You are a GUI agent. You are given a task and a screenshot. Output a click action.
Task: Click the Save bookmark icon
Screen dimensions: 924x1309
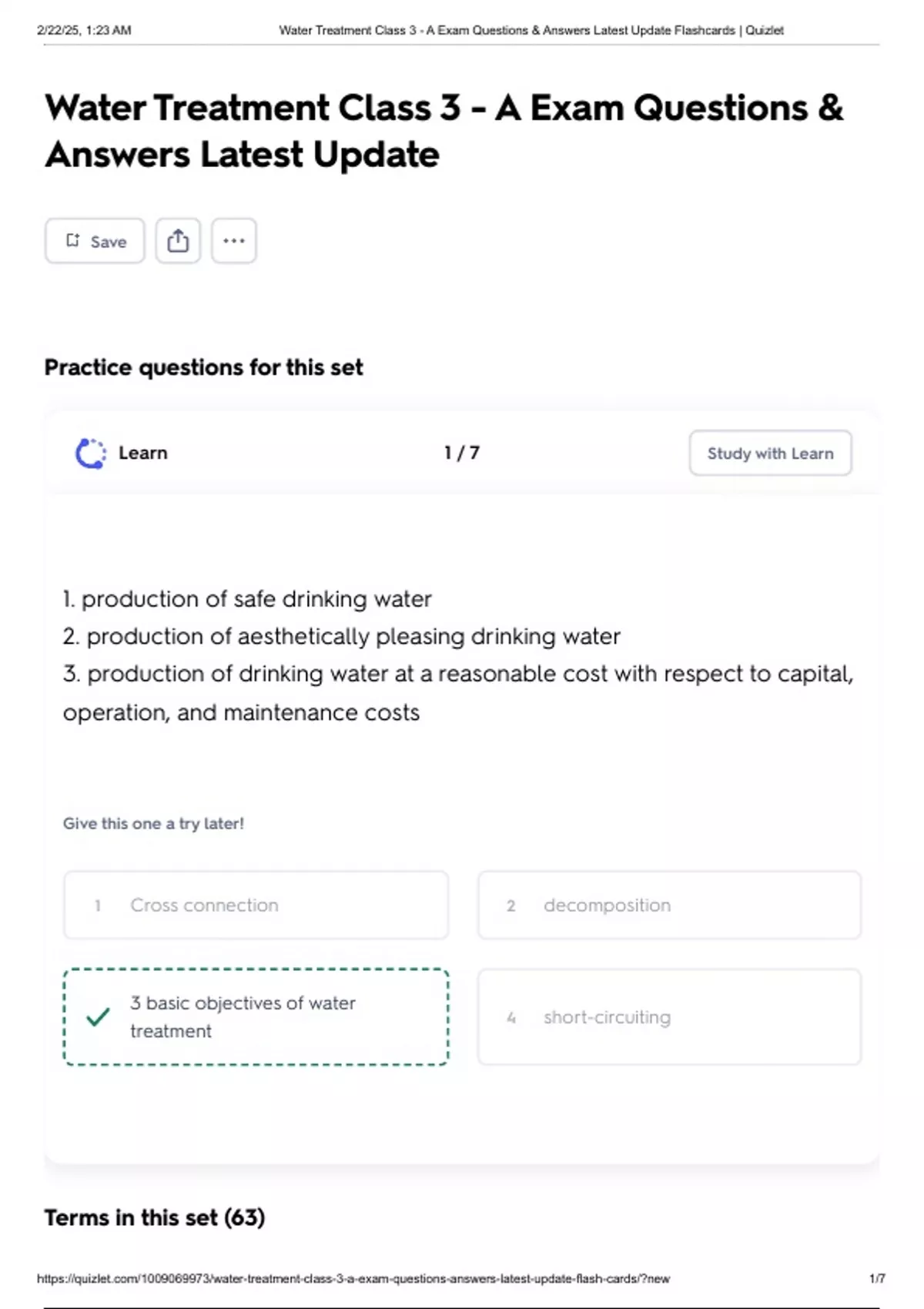coord(73,239)
